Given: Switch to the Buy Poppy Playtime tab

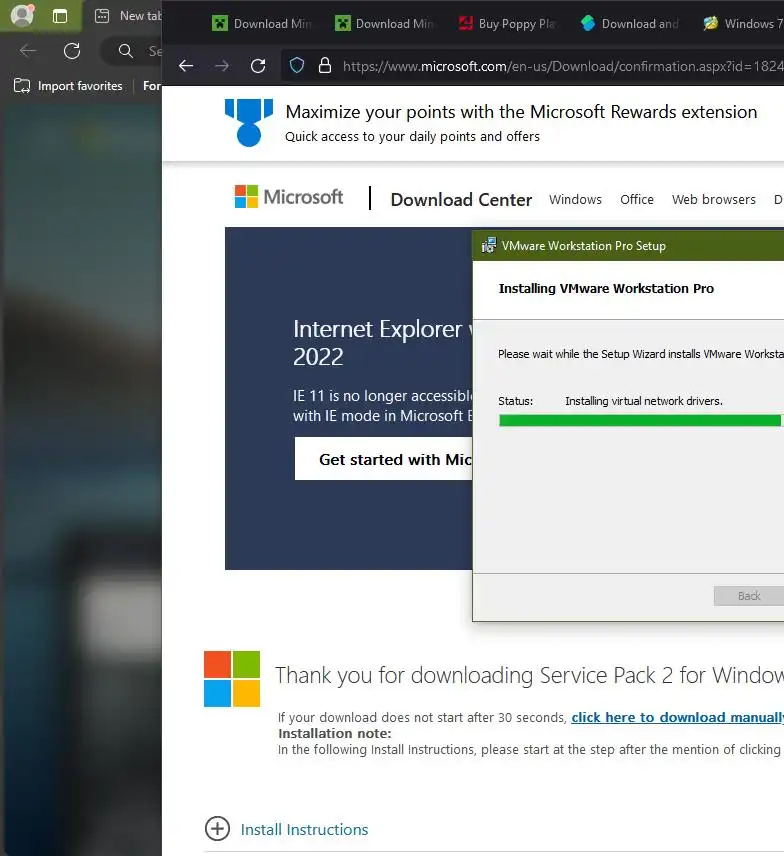Looking at the screenshot, I should pyautogui.click(x=507, y=23).
